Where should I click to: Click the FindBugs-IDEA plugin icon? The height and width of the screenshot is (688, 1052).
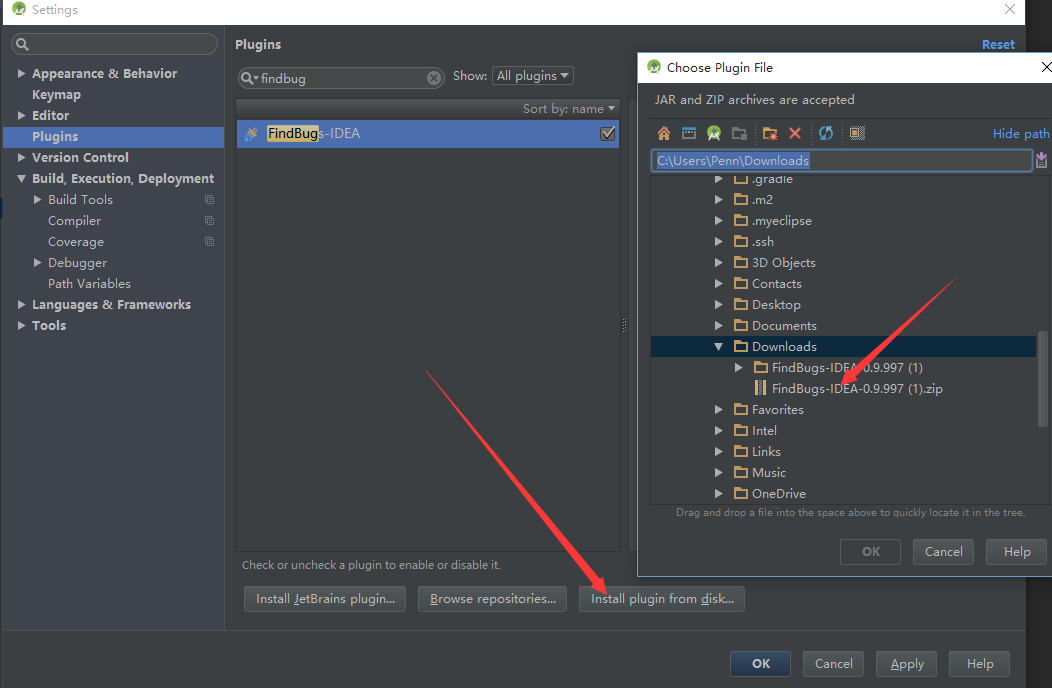tap(251, 134)
